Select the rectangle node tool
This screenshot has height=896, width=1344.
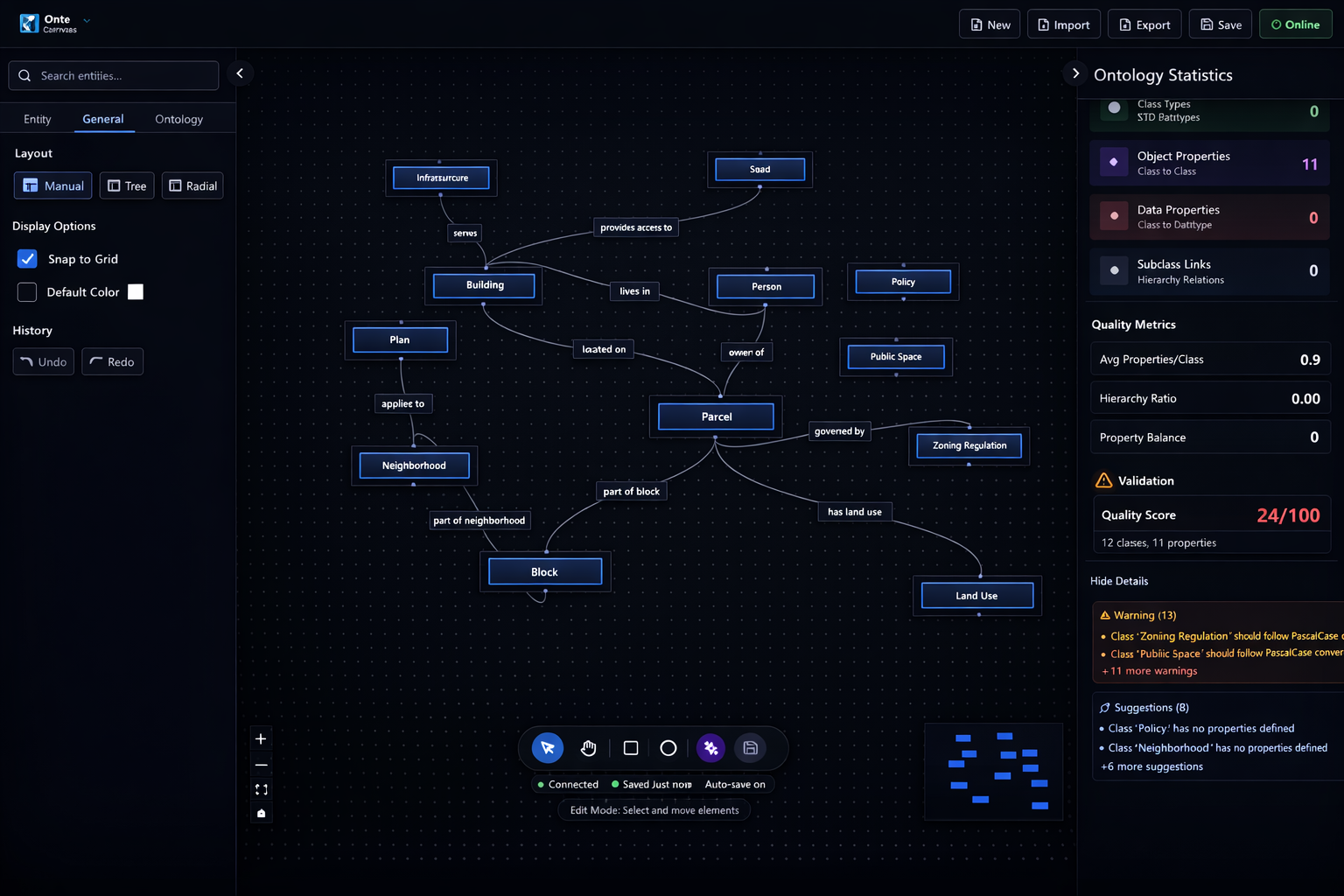pyautogui.click(x=629, y=748)
